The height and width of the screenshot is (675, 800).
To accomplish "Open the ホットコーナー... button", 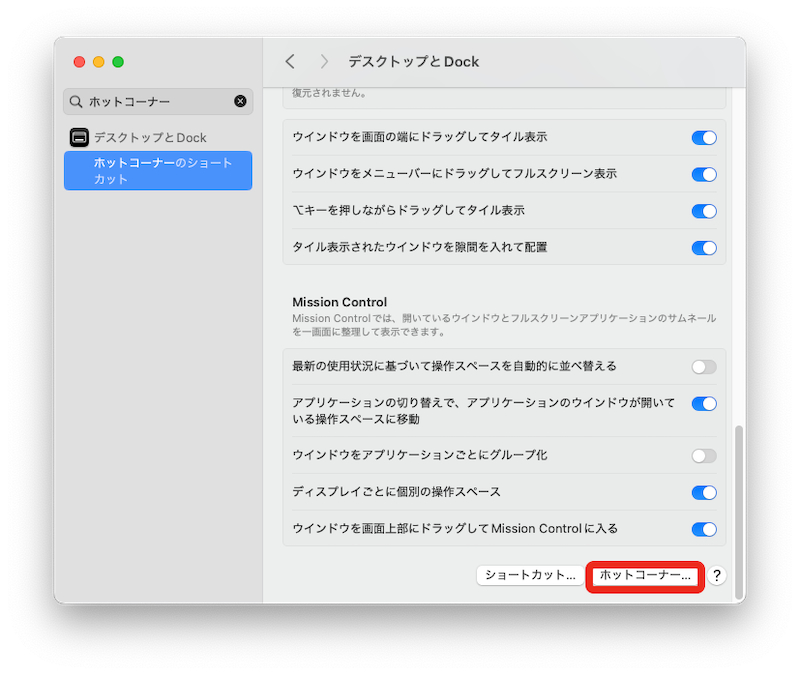I will (x=645, y=576).
